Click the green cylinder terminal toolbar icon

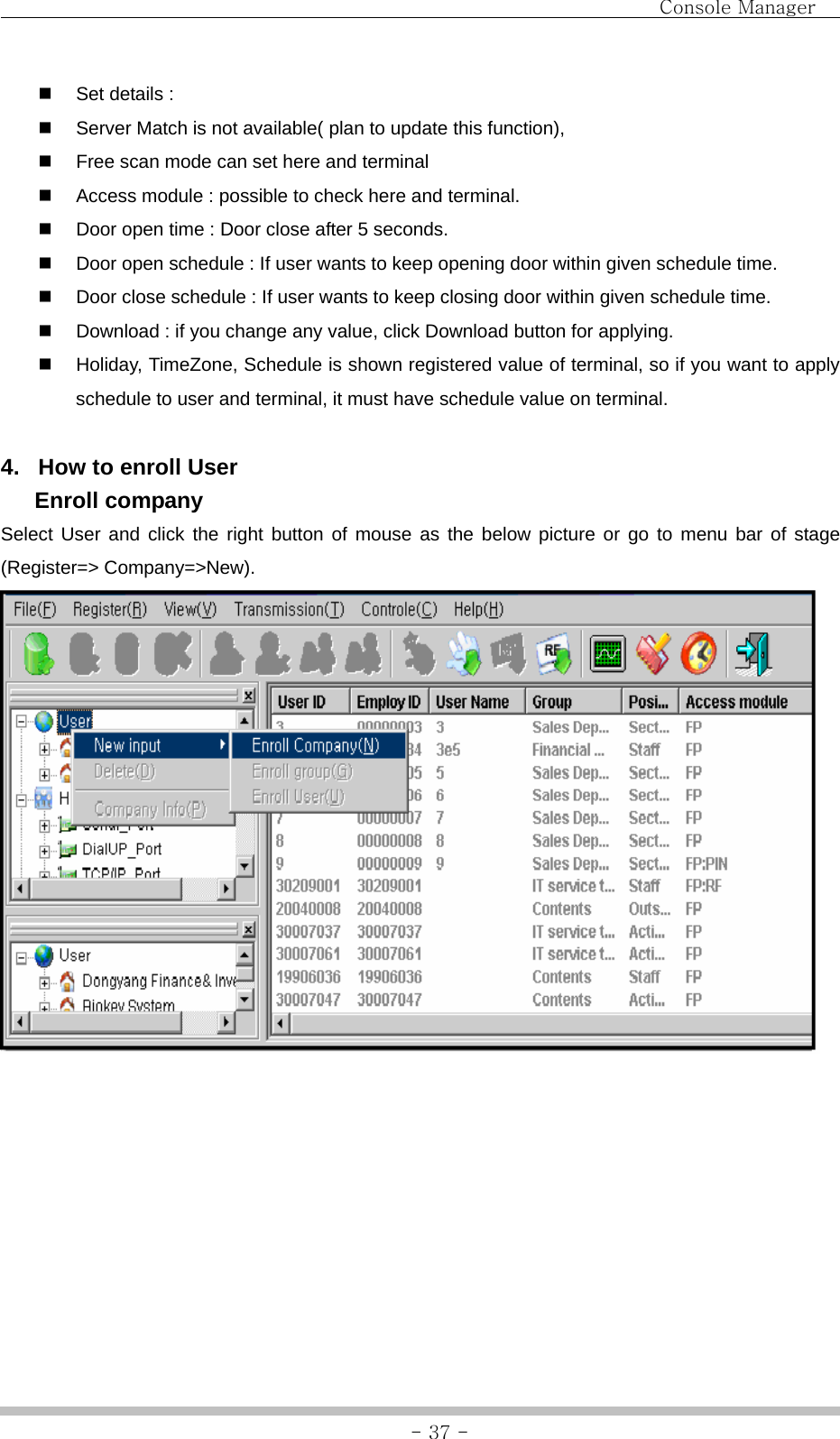coord(39,654)
